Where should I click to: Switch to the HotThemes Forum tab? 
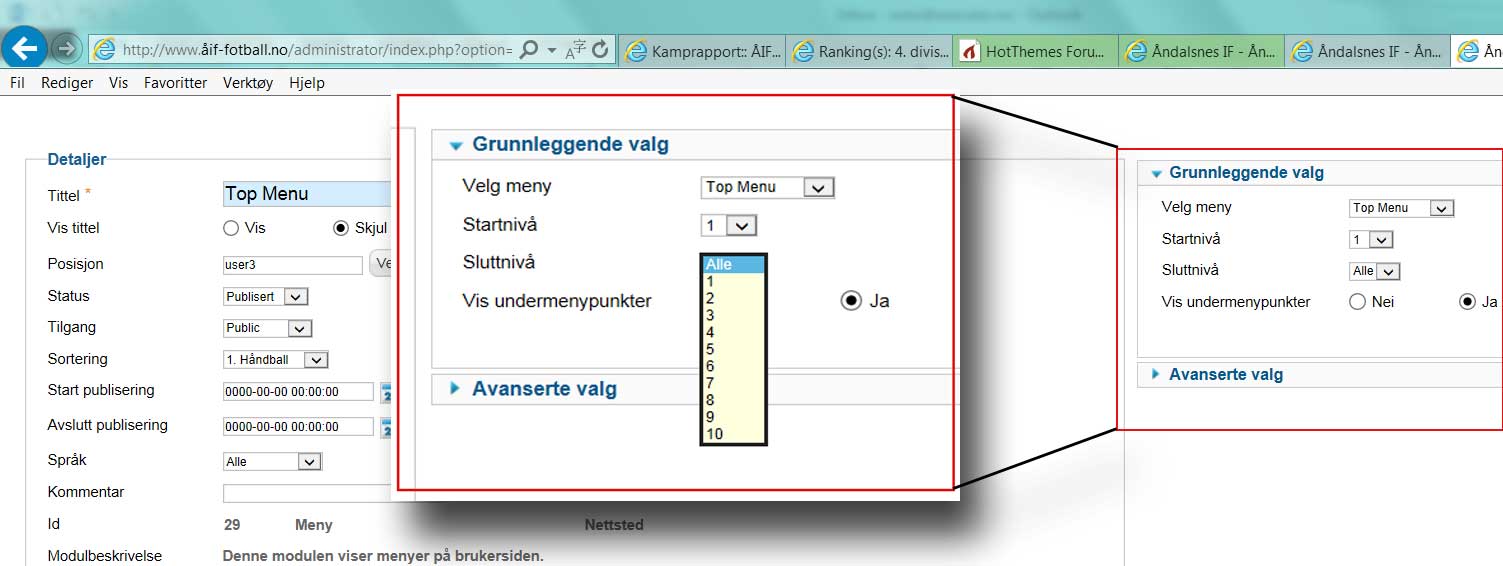pyautogui.click(x=1037, y=50)
